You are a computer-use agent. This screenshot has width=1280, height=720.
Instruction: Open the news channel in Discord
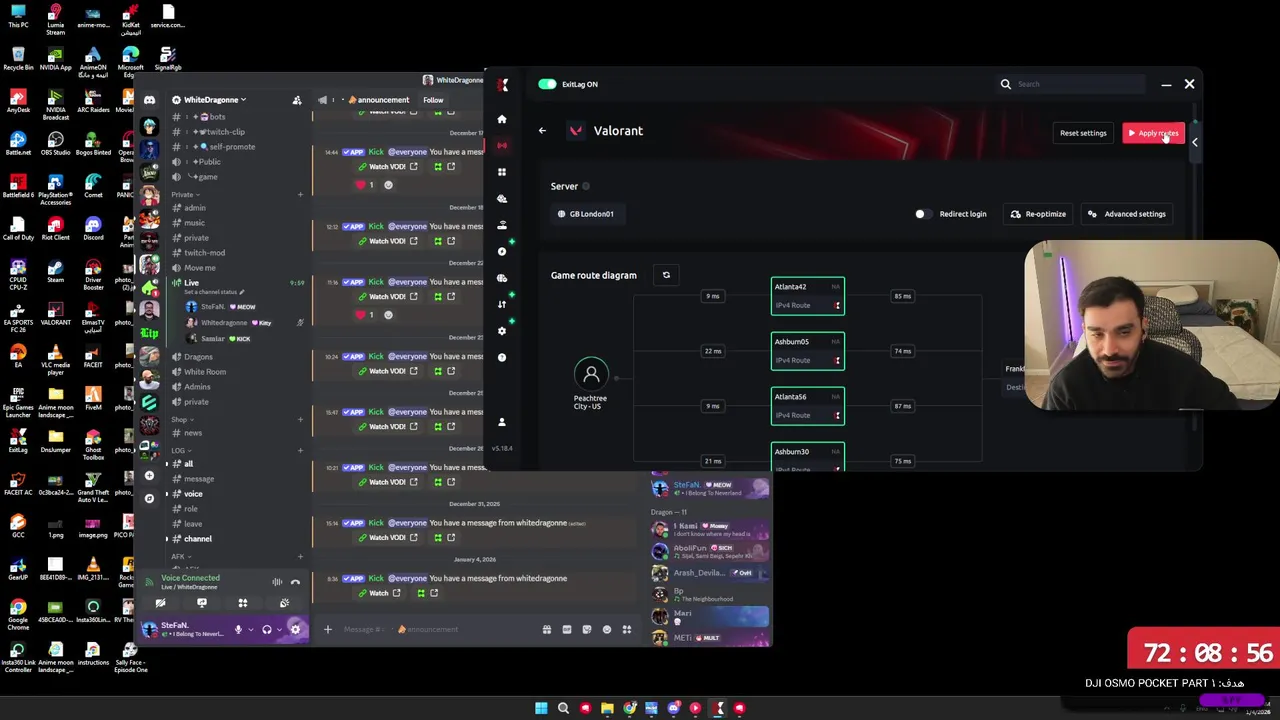point(193,433)
